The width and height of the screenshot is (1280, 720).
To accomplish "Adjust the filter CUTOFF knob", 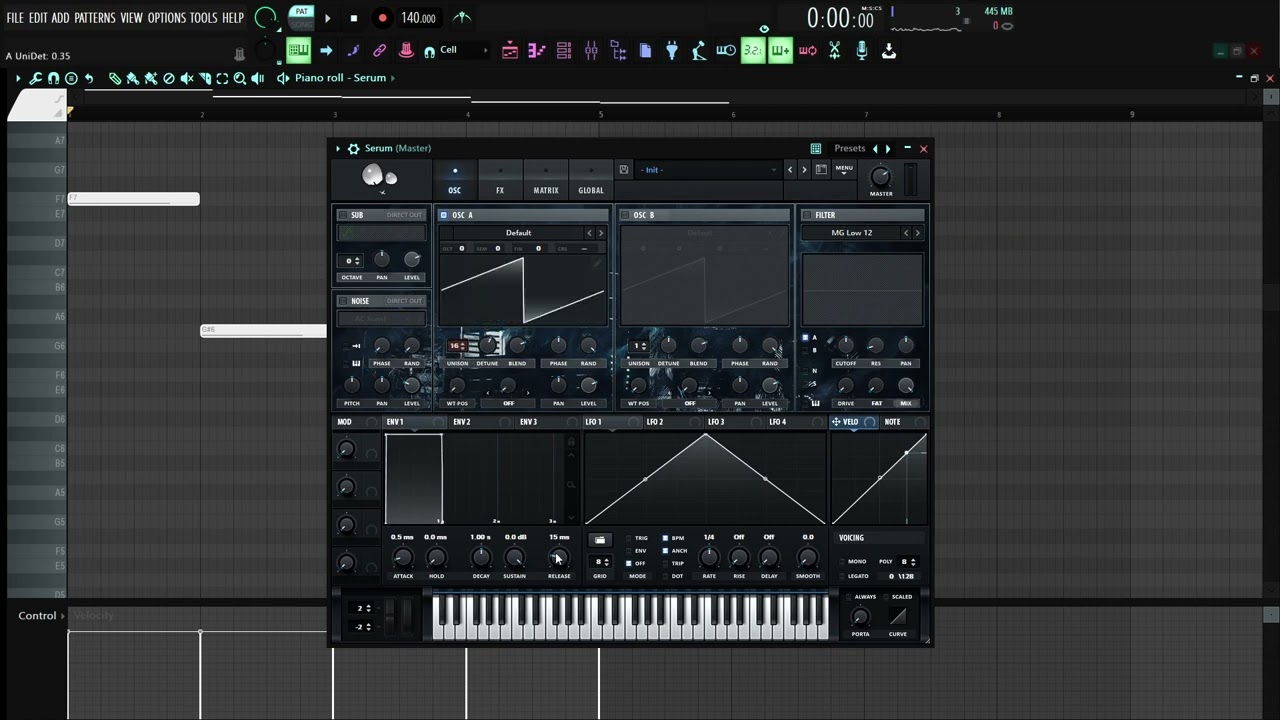I will 845,345.
